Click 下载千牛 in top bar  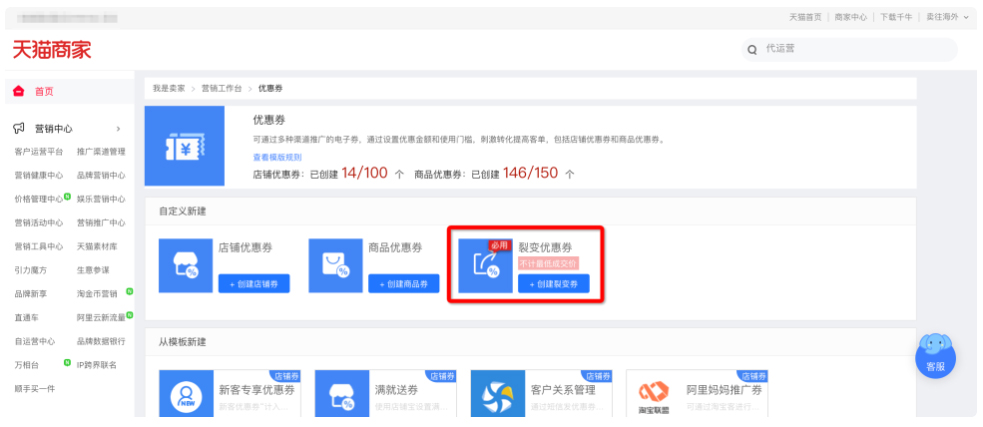[896, 18]
